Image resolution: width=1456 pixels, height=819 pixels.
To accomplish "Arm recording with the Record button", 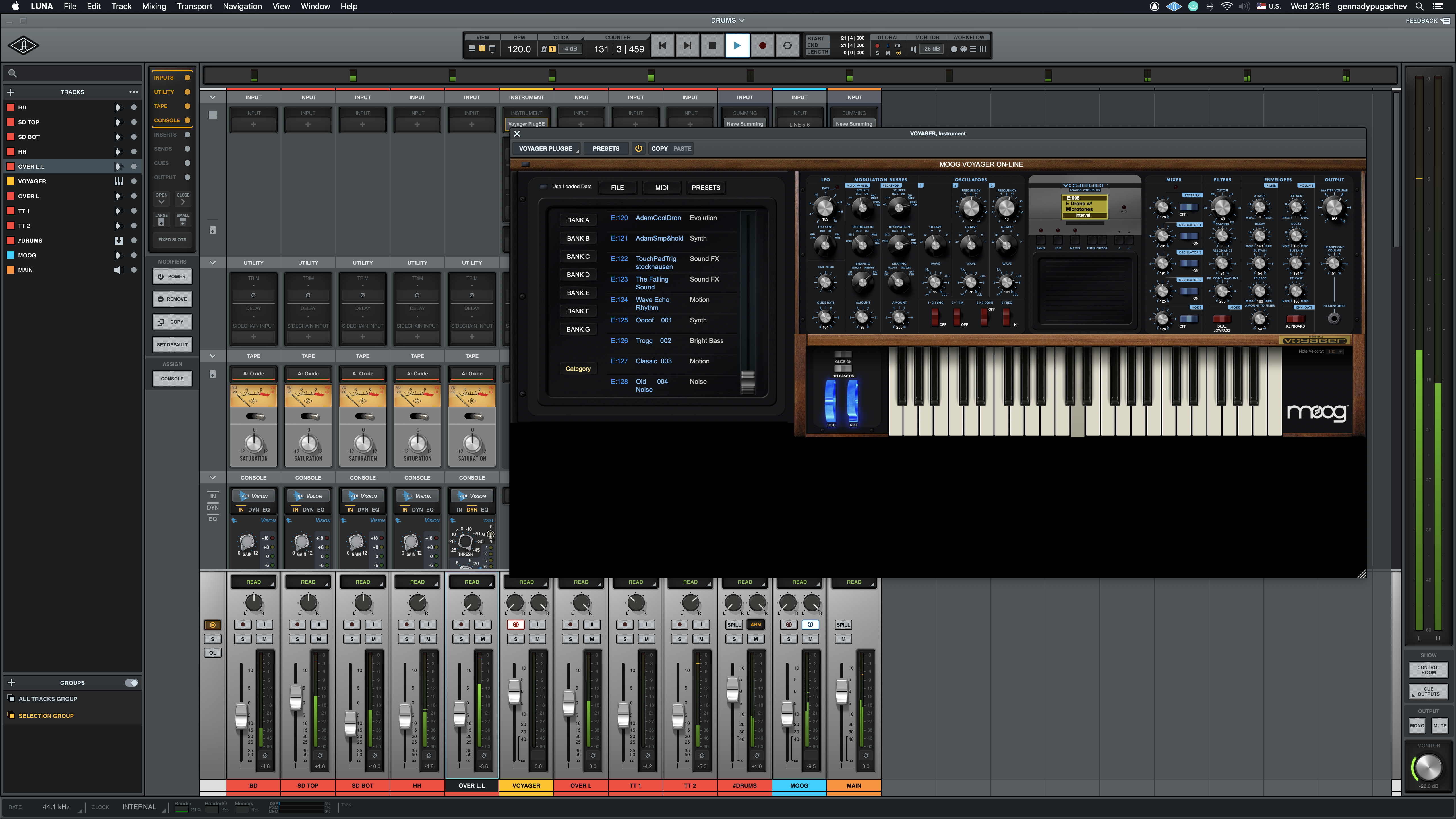I will (762, 46).
